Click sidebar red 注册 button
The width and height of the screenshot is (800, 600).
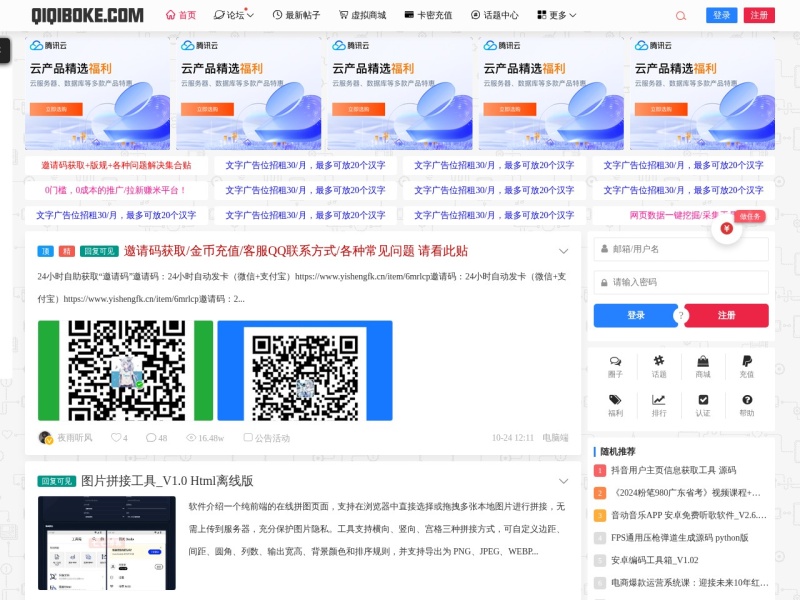[x=727, y=315]
